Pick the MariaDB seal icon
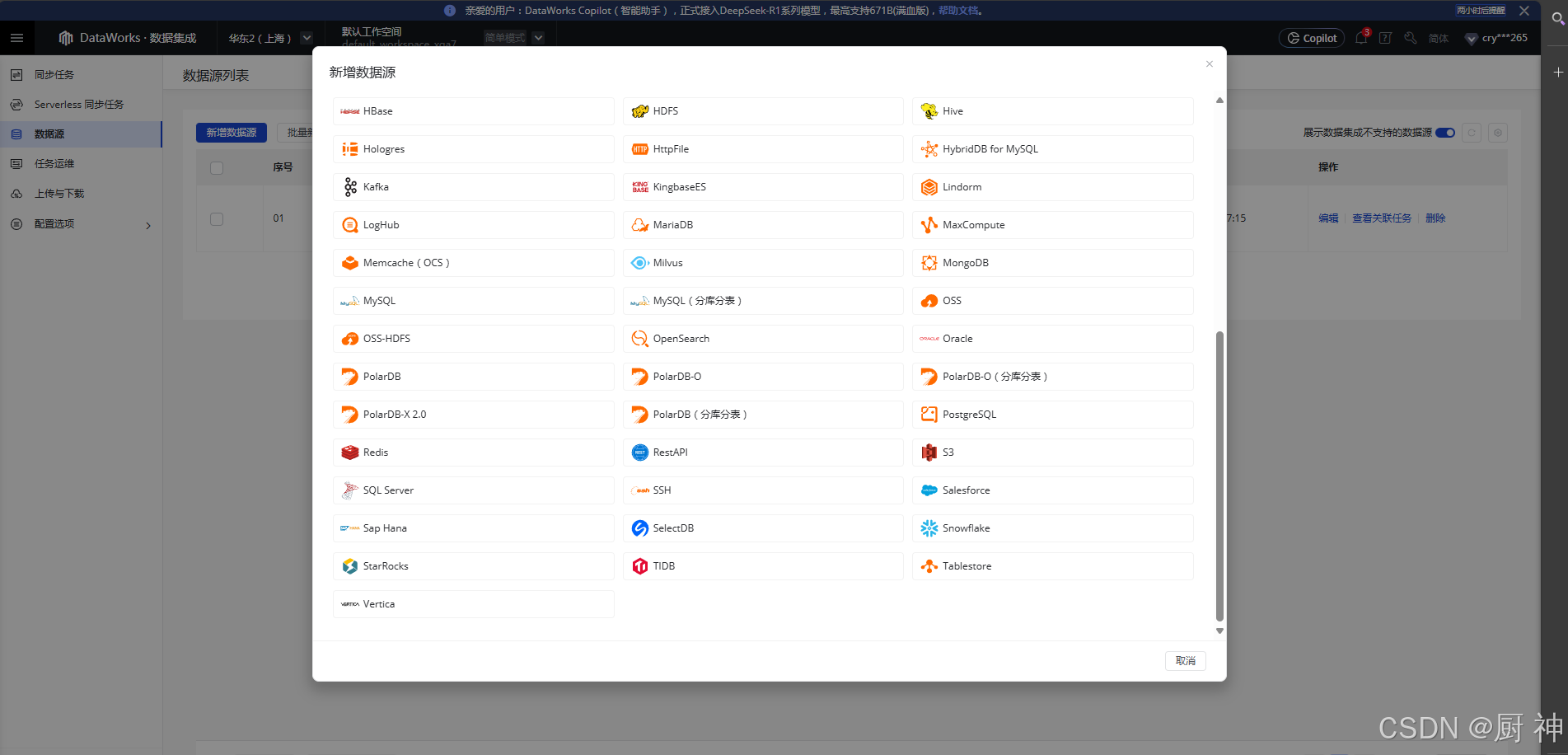The width and height of the screenshot is (1568, 755). point(640,225)
